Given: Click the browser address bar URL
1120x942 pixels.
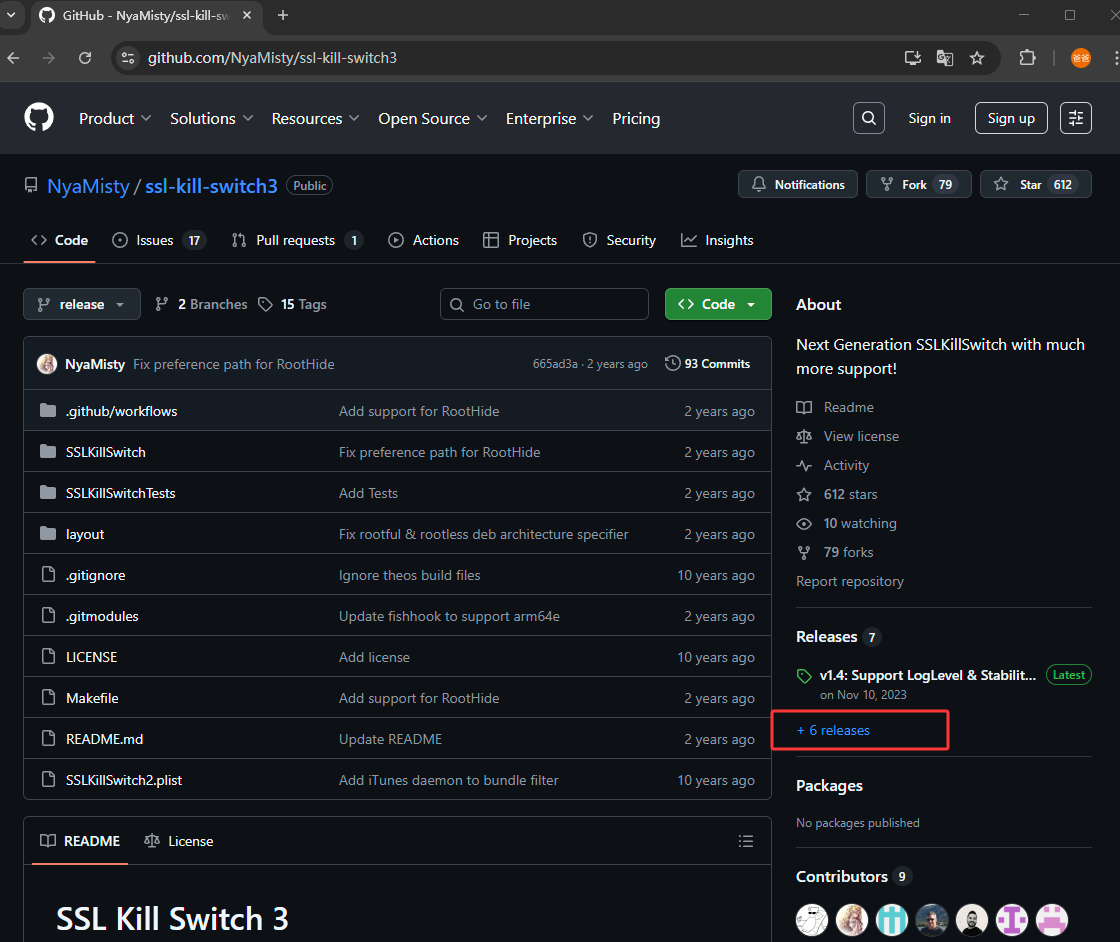Looking at the screenshot, I should [272, 58].
